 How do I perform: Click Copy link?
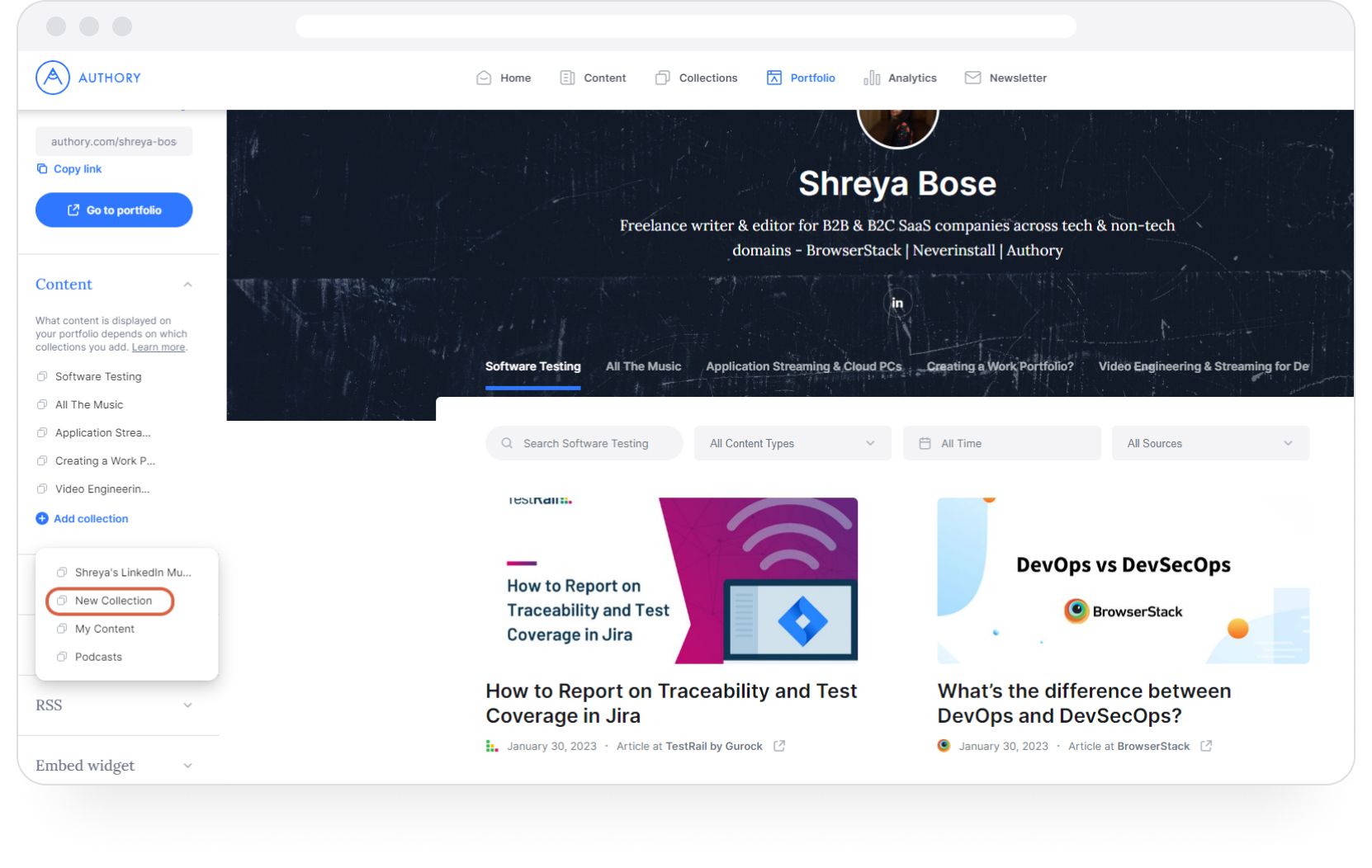pyautogui.click(x=69, y=169)
